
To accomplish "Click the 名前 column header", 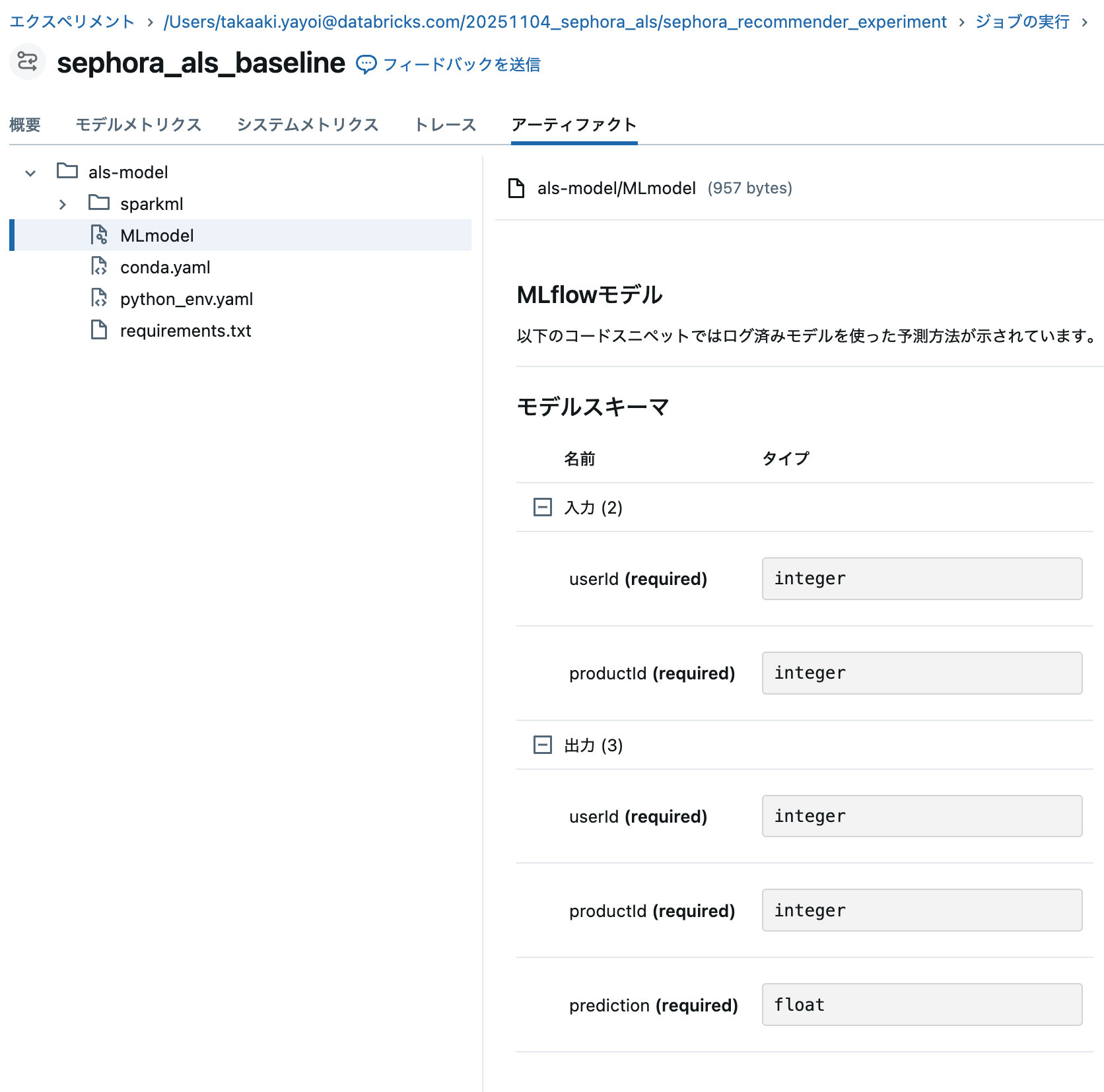I will click(x=580, y=458).
